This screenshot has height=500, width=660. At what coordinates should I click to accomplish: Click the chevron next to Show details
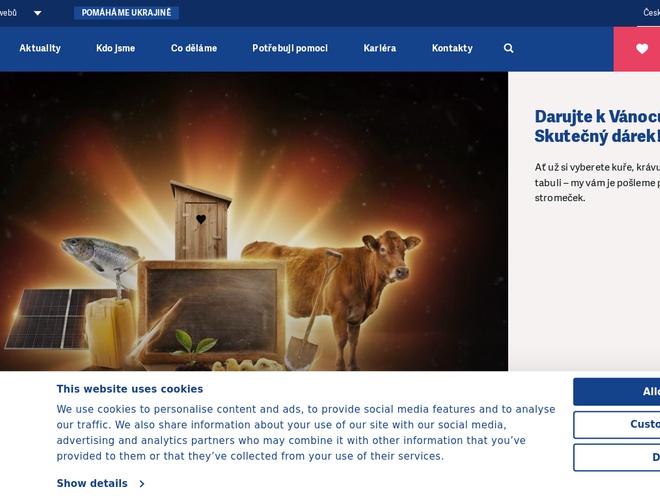pyautogui.click(x=142, y=484)
